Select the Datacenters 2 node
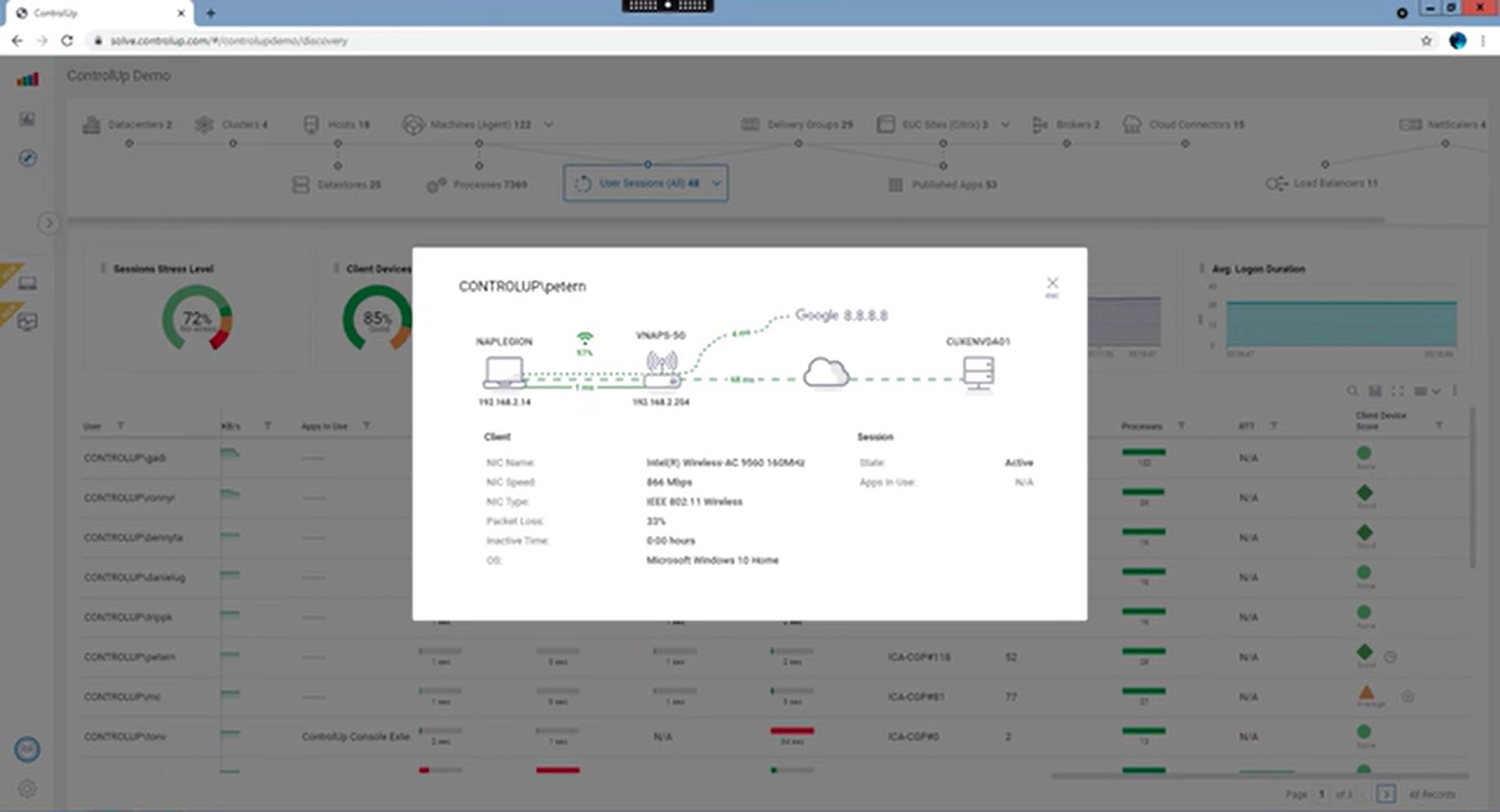The width and height of the screenshot is (1500, 812). coord(127,124)
